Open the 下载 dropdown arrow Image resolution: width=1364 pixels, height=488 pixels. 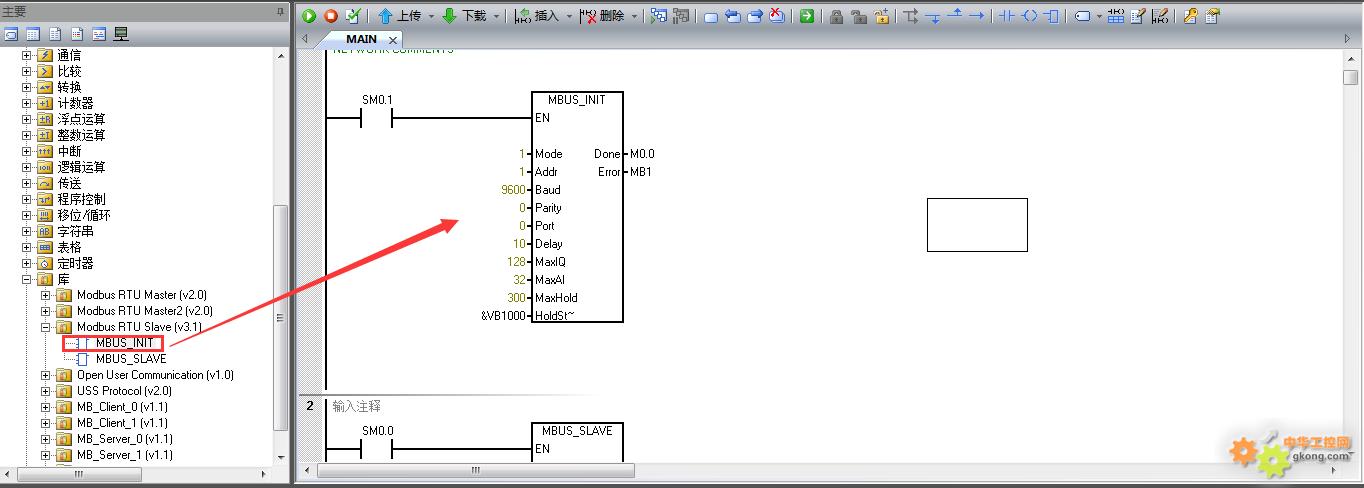496,16
